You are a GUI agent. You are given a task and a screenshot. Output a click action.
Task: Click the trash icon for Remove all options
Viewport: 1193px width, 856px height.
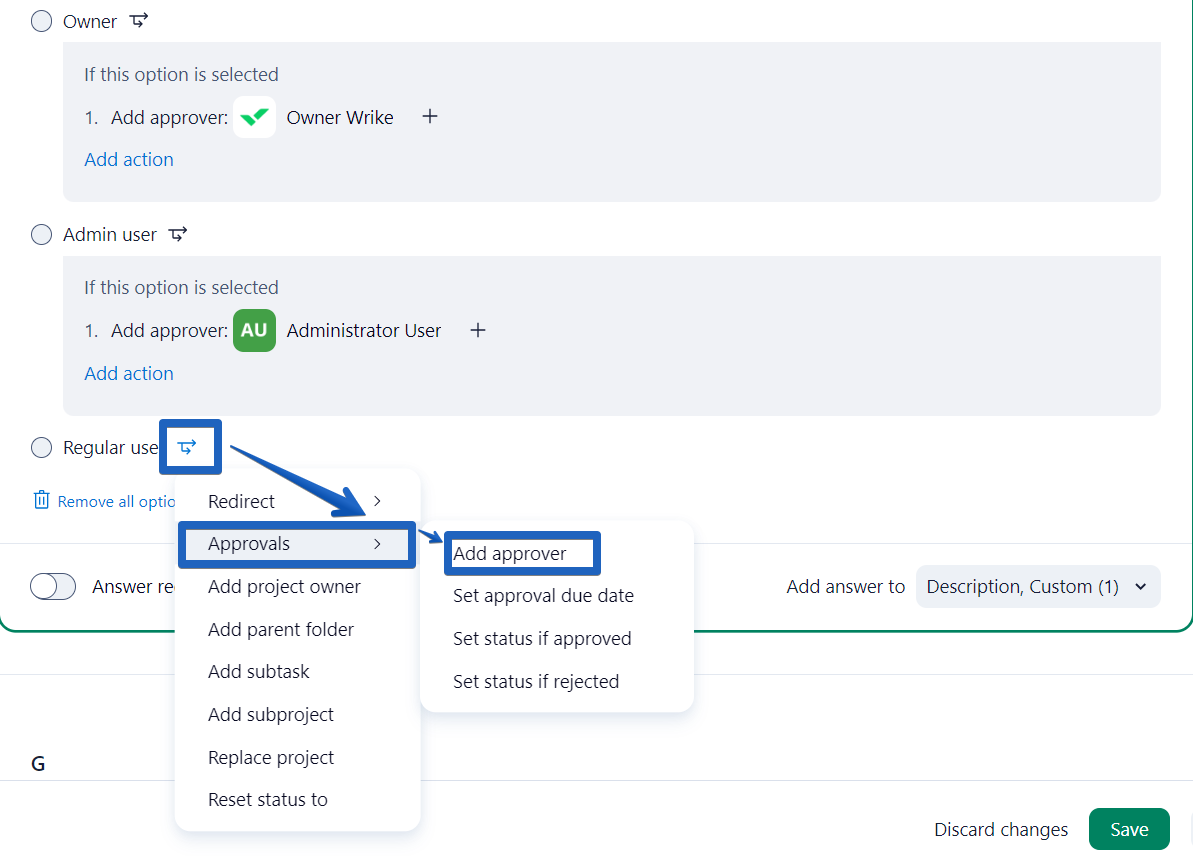pyautogui.click(x=41, y=500)
